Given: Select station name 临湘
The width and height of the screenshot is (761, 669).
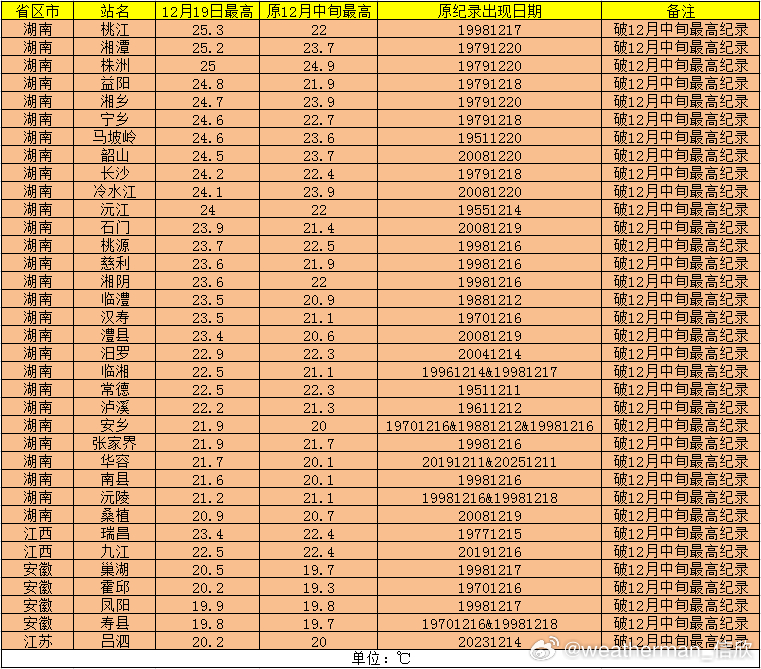Looking at the screenshot, I should pyautogui.click(x=115, y=371).
